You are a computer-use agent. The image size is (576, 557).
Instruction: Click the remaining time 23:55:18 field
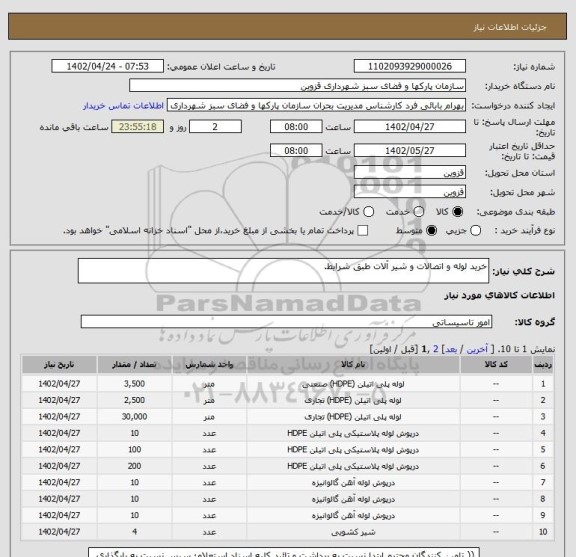(138, 127)
